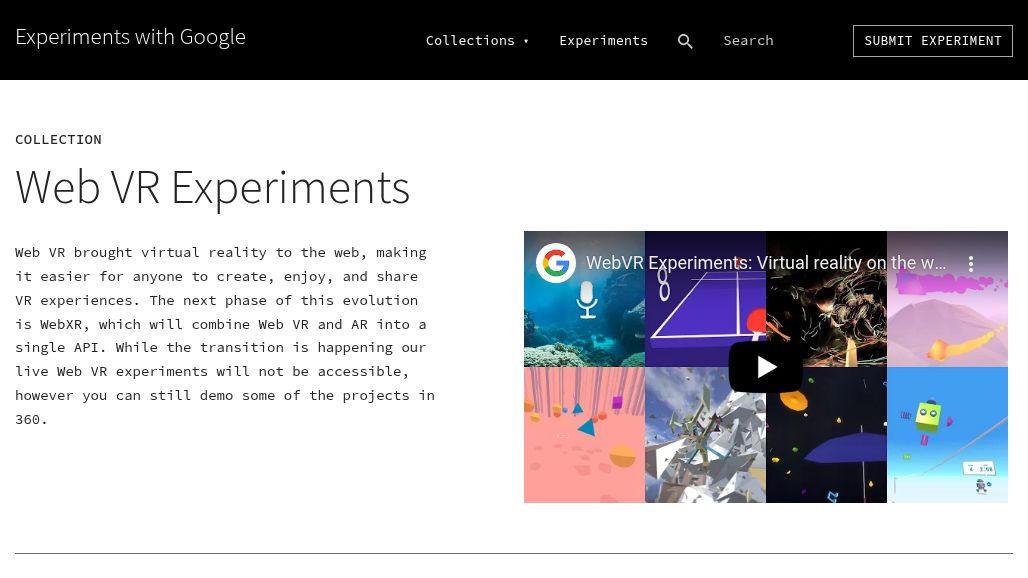Image resolution: width=1028 pixels, height=578 pixels.
Task: Click the COLLECTION label text
Action: (x=58, y=140)
